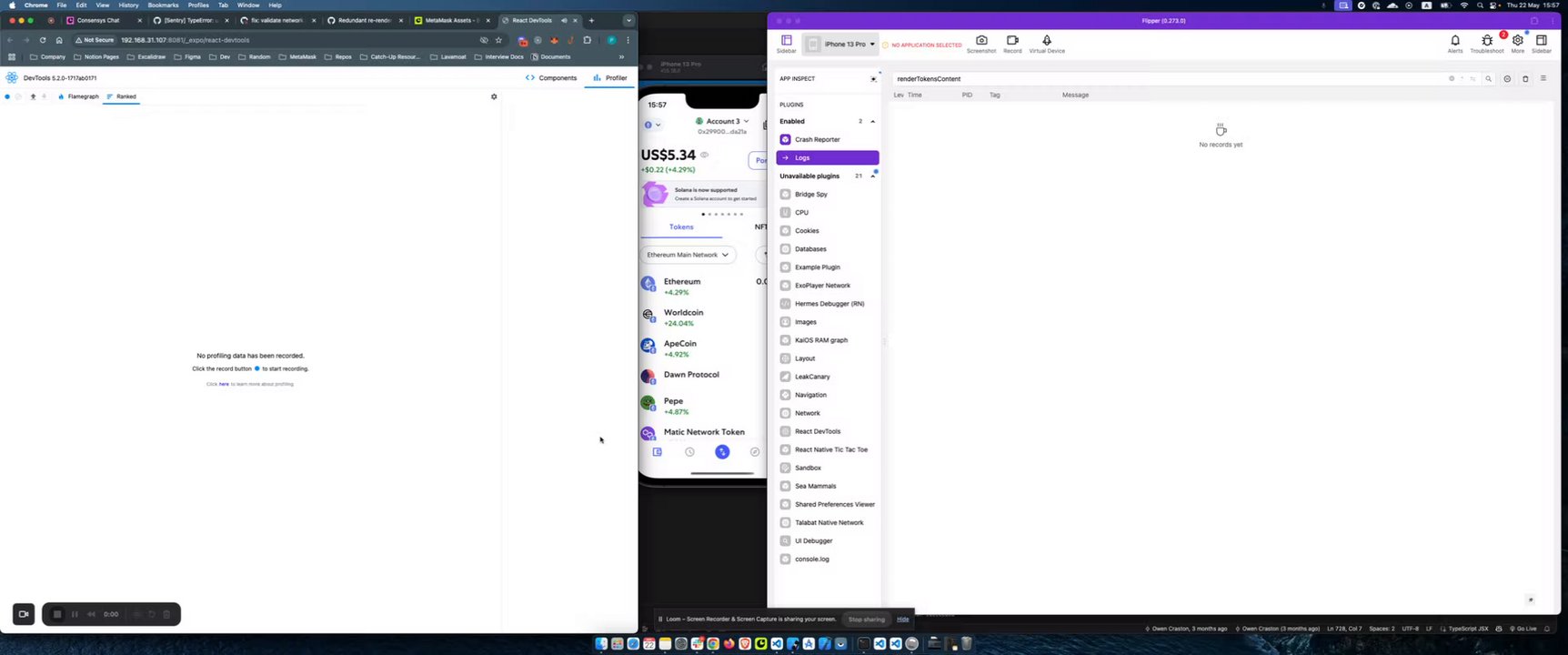The height and width of the screenshot is (655, 1568).
Task: Click the Message column header in Logs
Action: pyautogui.click(x=1075, y=95)
